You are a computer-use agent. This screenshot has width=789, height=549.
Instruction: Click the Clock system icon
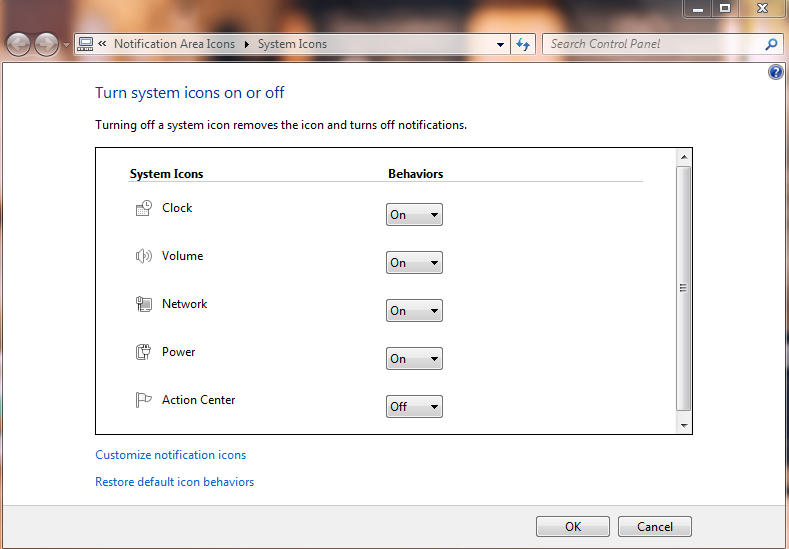143,208
